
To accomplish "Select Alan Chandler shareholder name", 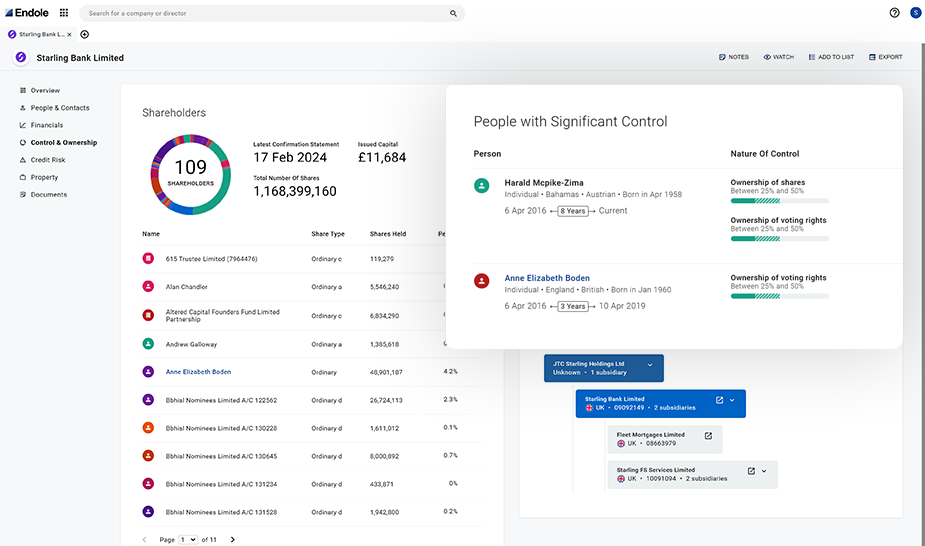I will 186,287.
